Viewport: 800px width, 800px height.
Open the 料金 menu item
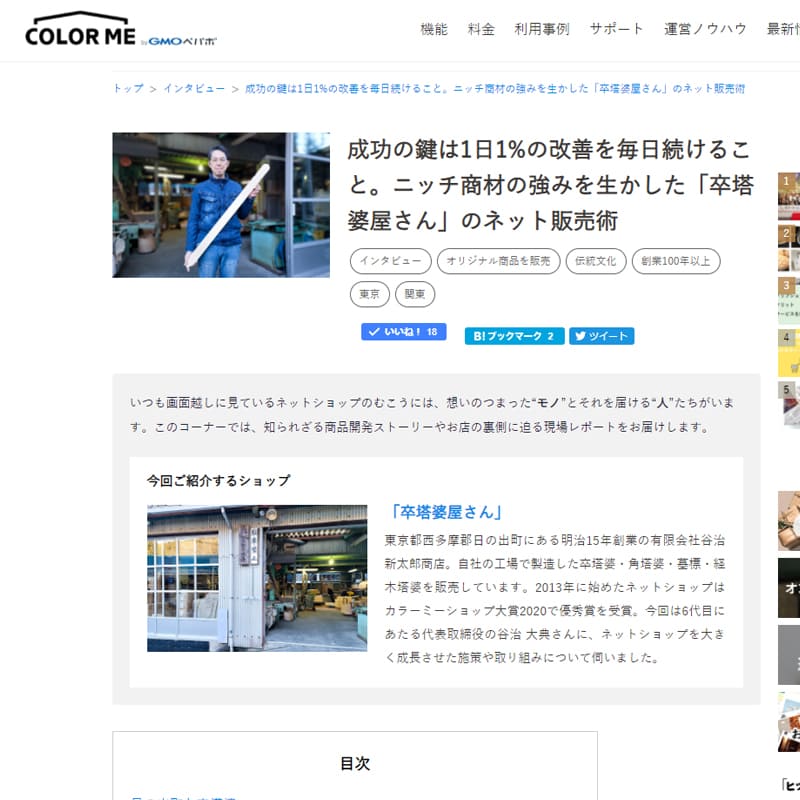coord(481,29)
